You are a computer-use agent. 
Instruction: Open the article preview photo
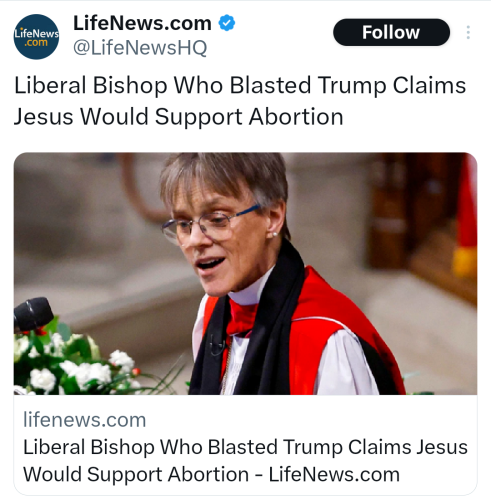pos(245,274)
